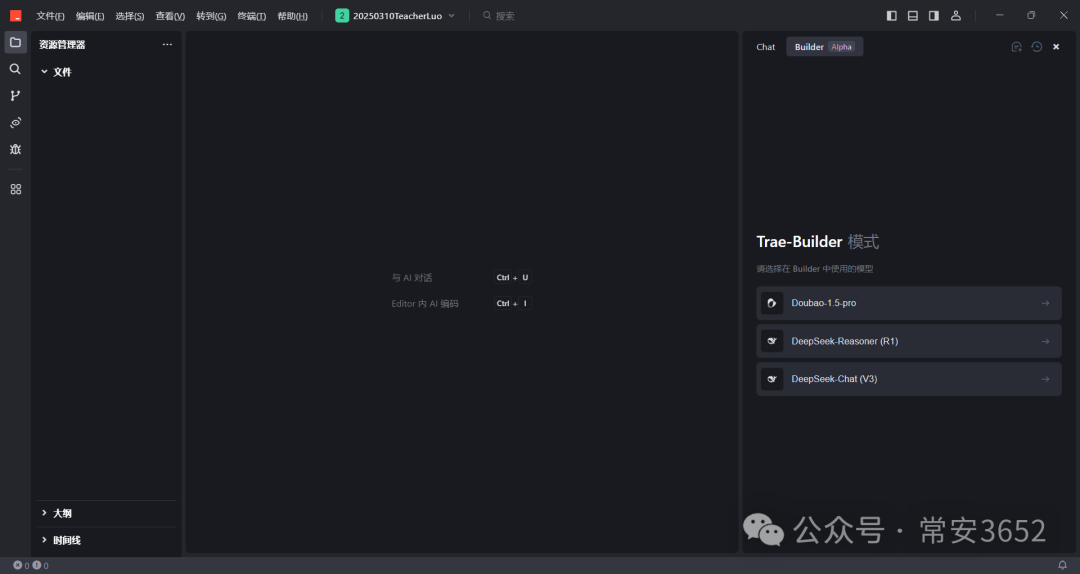Open the Extensions grid icon

[15, 189]
